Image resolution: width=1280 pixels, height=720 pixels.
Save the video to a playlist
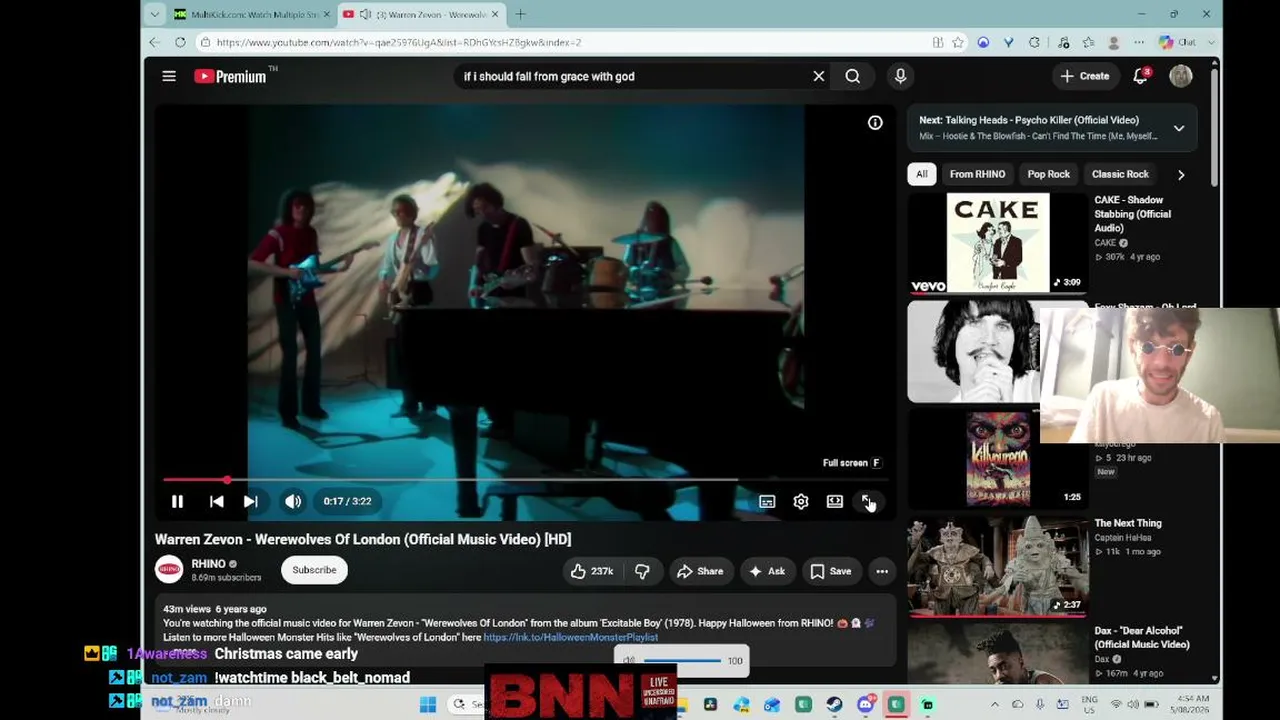point(830,571)
